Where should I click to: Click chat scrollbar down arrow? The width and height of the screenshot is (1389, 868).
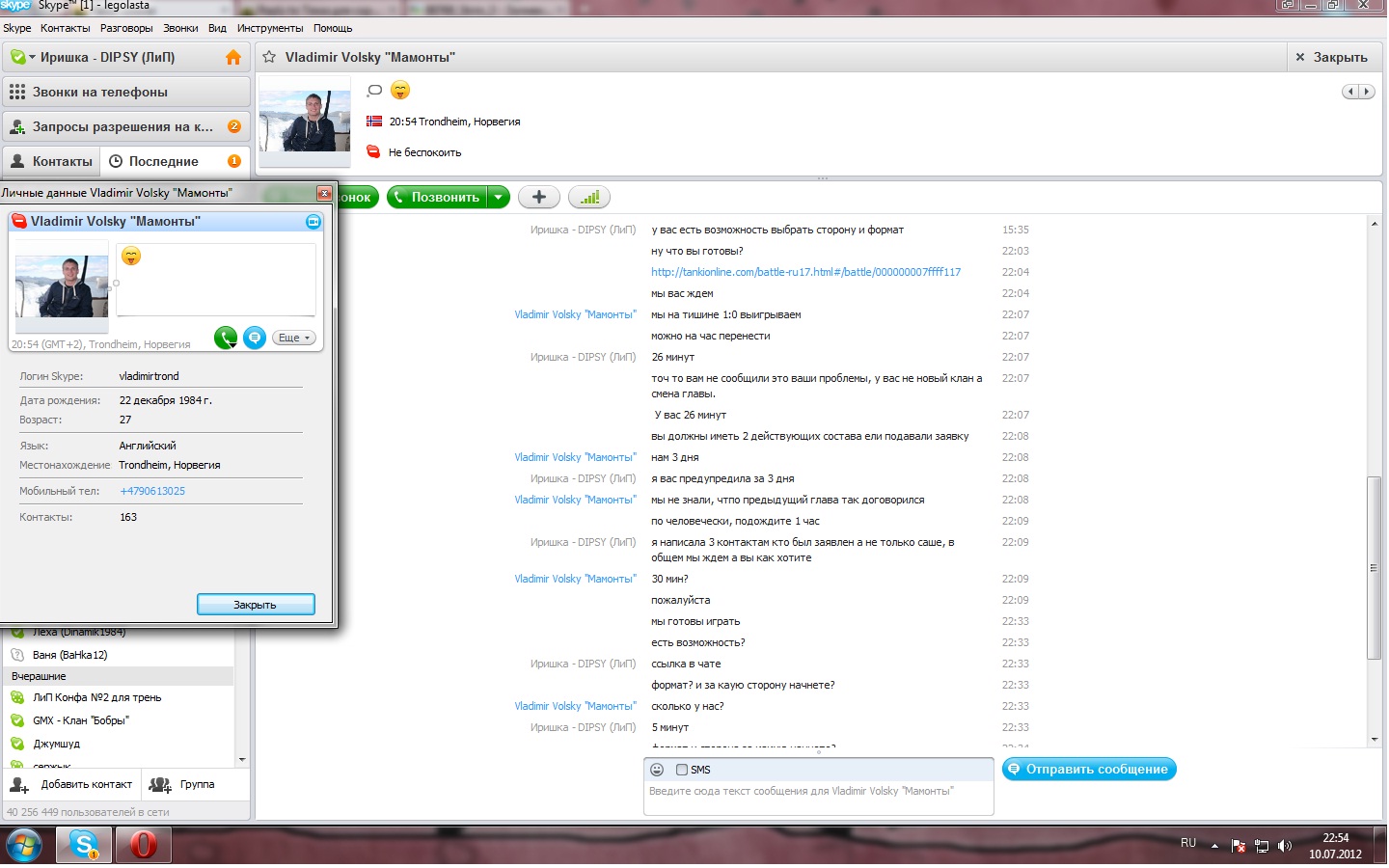tap(1375, 740)
